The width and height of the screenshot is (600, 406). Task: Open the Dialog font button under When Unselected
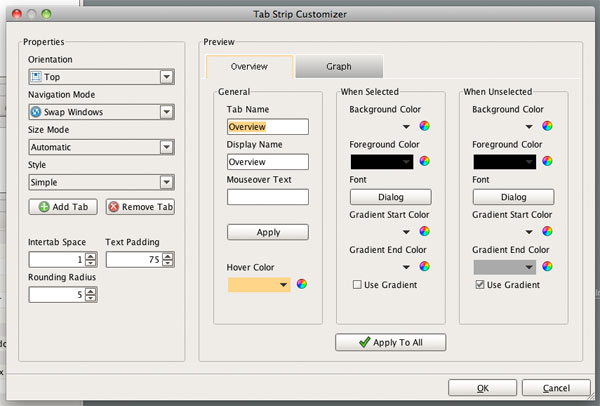(x=514, y=197)
